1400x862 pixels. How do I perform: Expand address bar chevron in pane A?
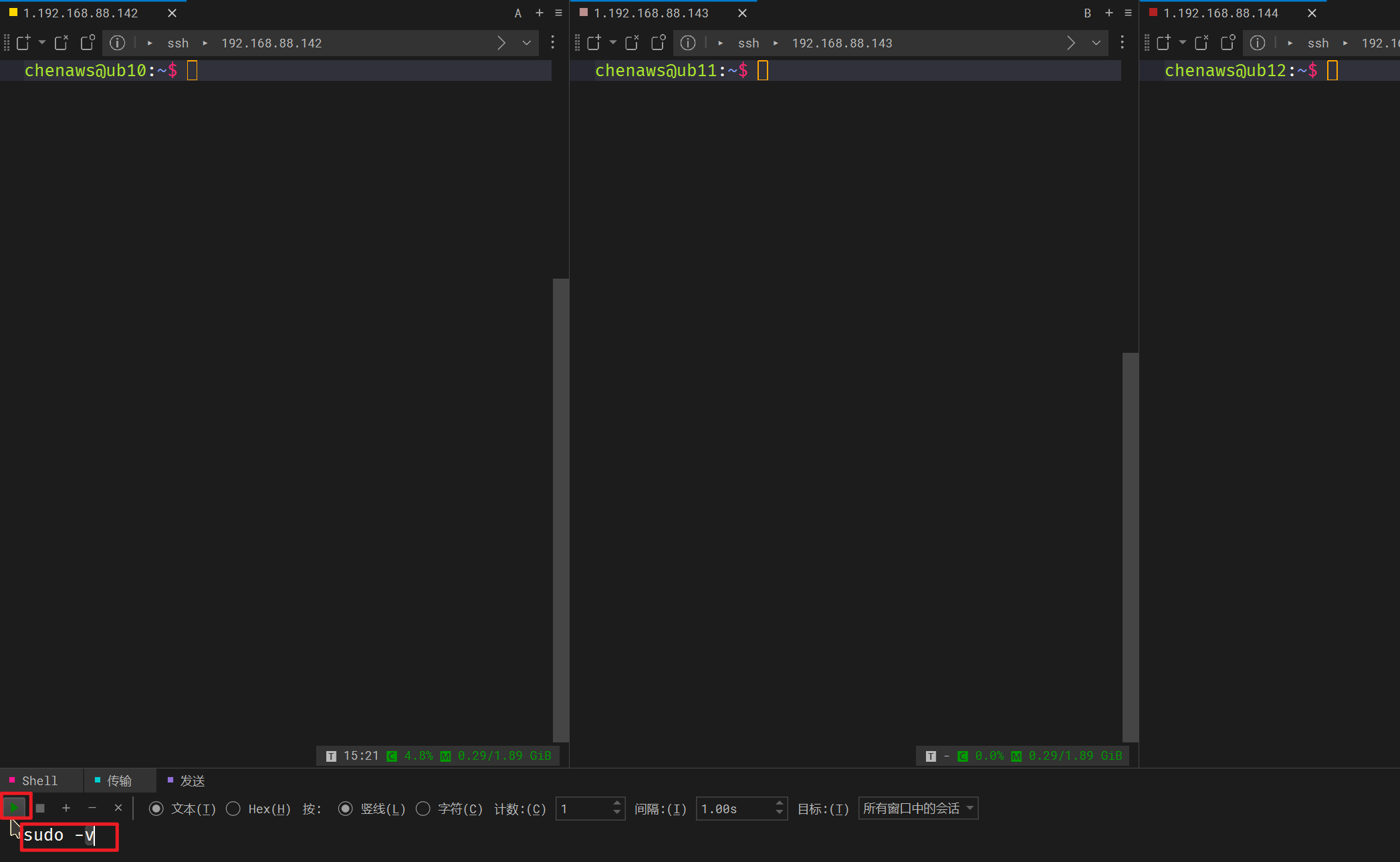(x=527, y=43)
